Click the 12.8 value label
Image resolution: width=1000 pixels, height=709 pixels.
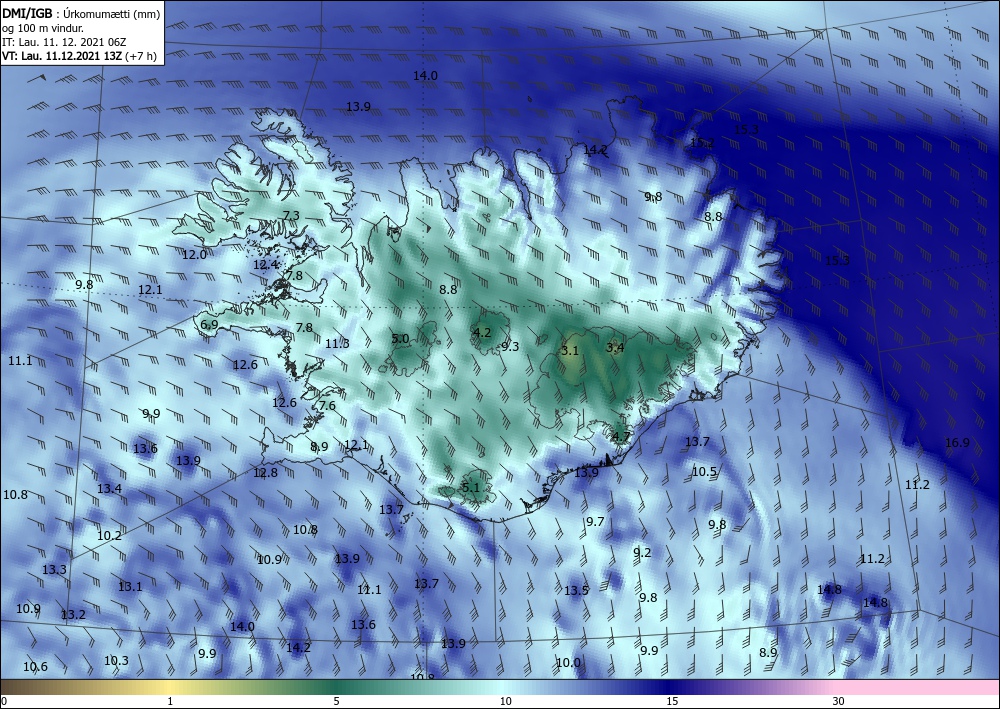point(265,472)
